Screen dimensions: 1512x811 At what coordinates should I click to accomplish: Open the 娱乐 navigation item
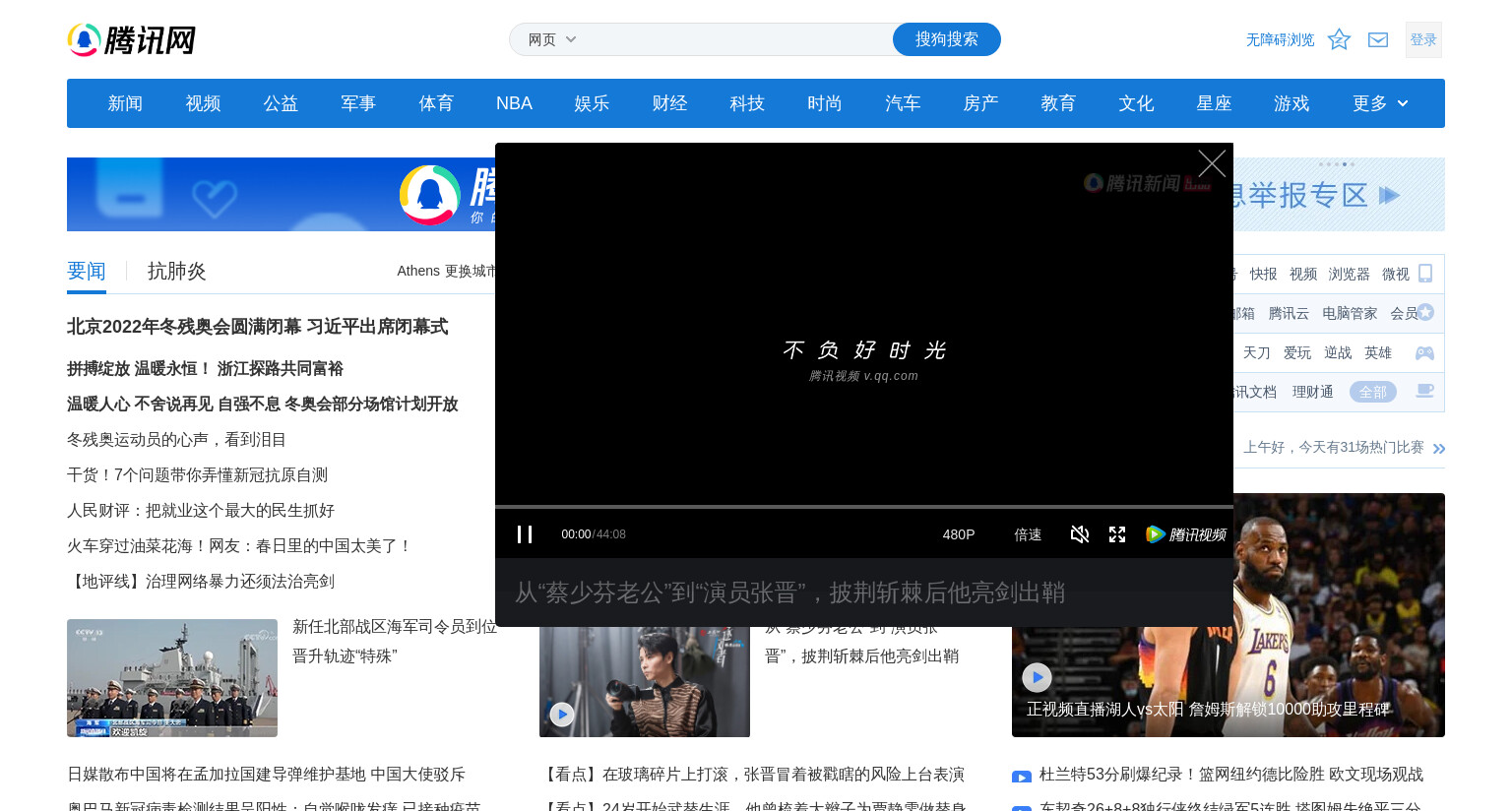pos(592,103)
